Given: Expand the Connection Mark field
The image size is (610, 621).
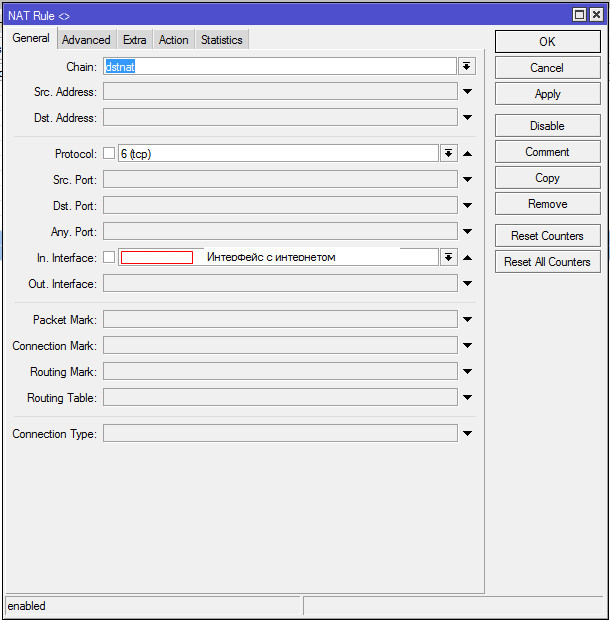Looking at the screenshot, I should pyautogui.click(x=467, y=345).
